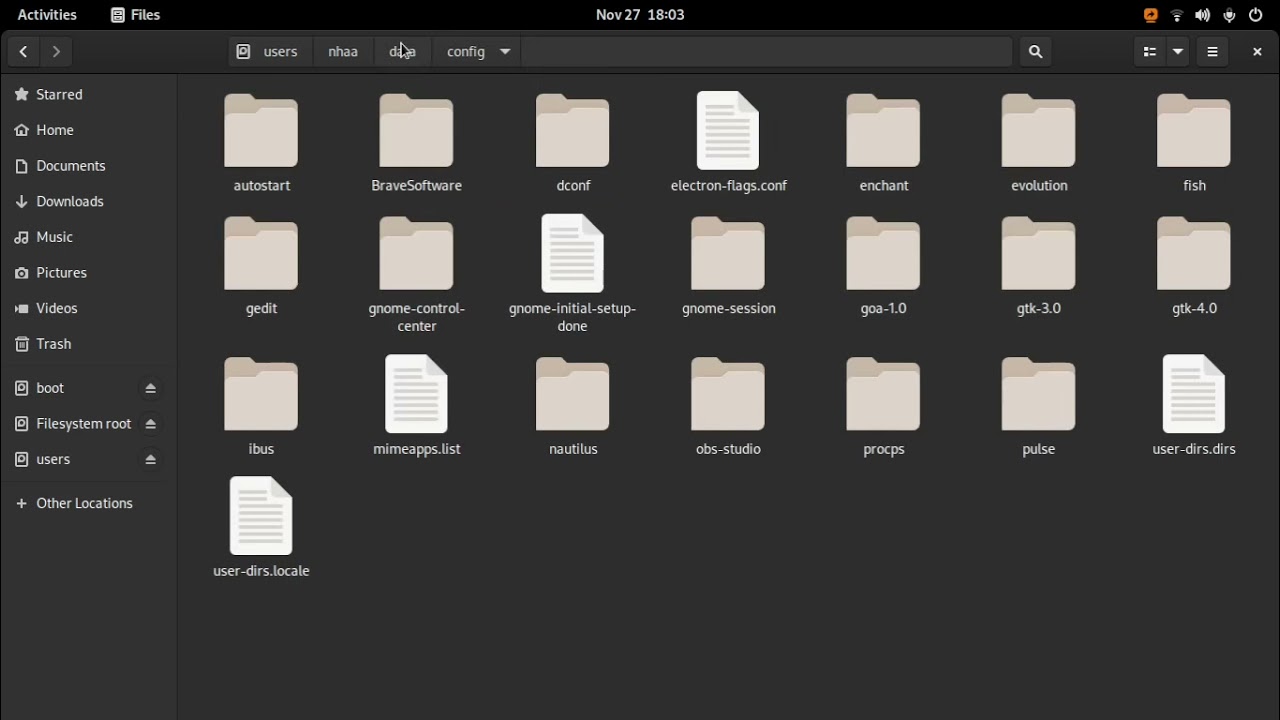Select the nautilus folder
The height and width of the screenshot is (720, 1280).
[573, 406]
